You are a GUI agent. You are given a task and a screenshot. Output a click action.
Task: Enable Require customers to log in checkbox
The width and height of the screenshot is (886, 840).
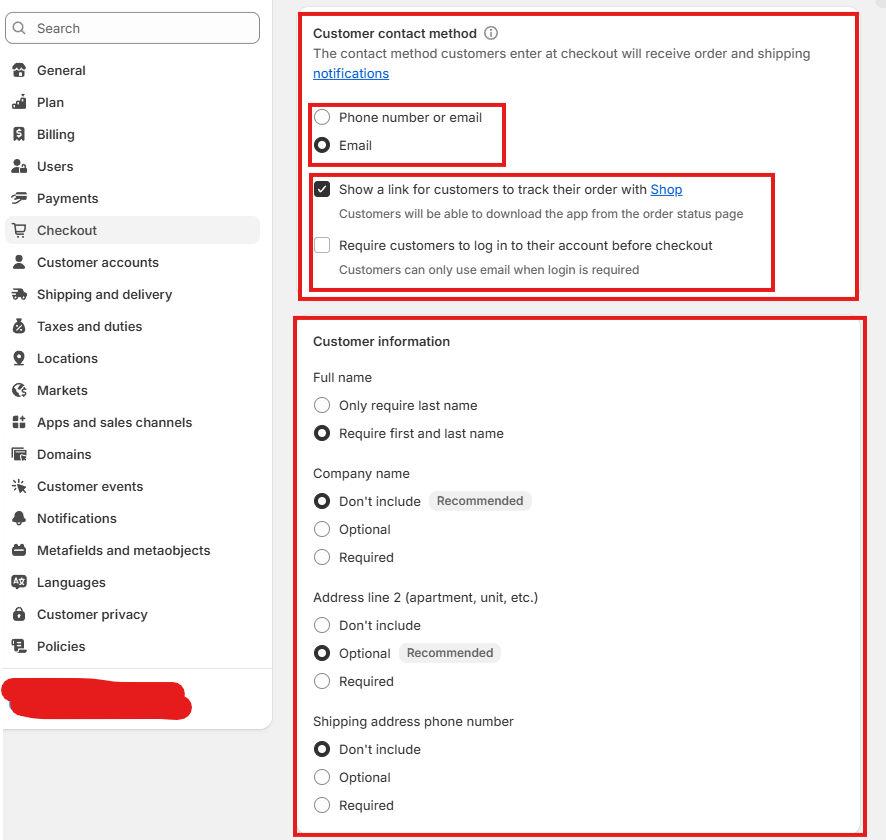322,245
